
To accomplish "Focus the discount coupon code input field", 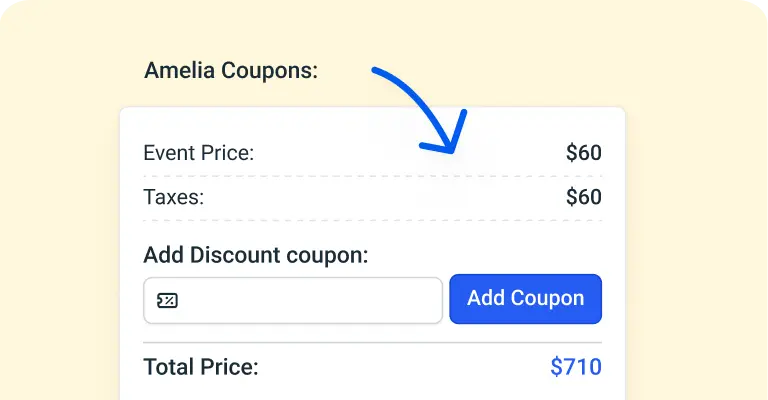I will (293, 300).
